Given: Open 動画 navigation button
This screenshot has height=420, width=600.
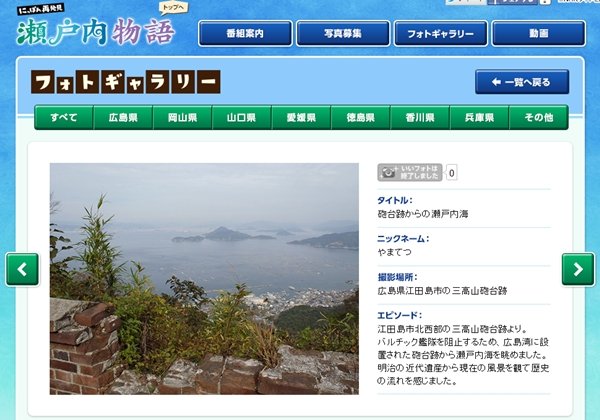Looking at the screenshot, I should coord(538,34).
